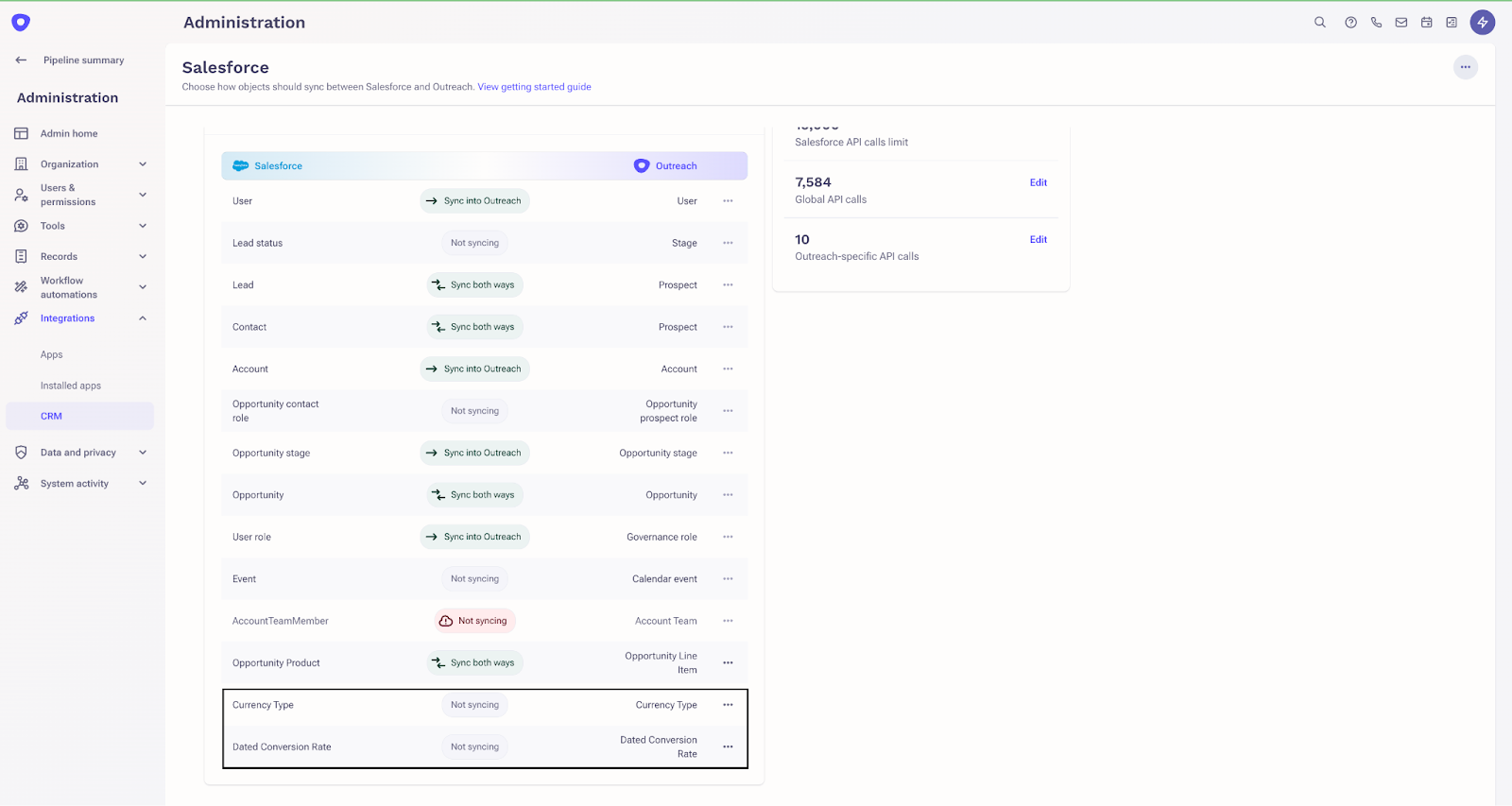Click Calendar event text
This screenshot has width=1512, height=806.
pos(664,579)
